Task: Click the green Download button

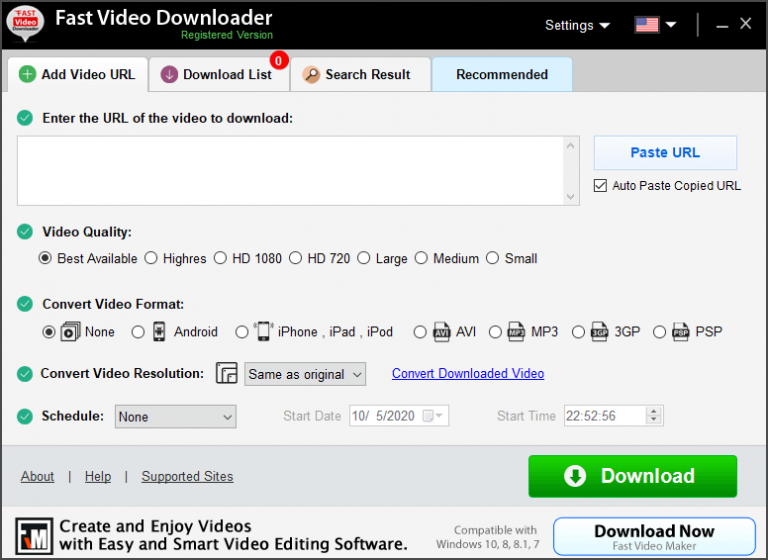Action: point(632,476)
